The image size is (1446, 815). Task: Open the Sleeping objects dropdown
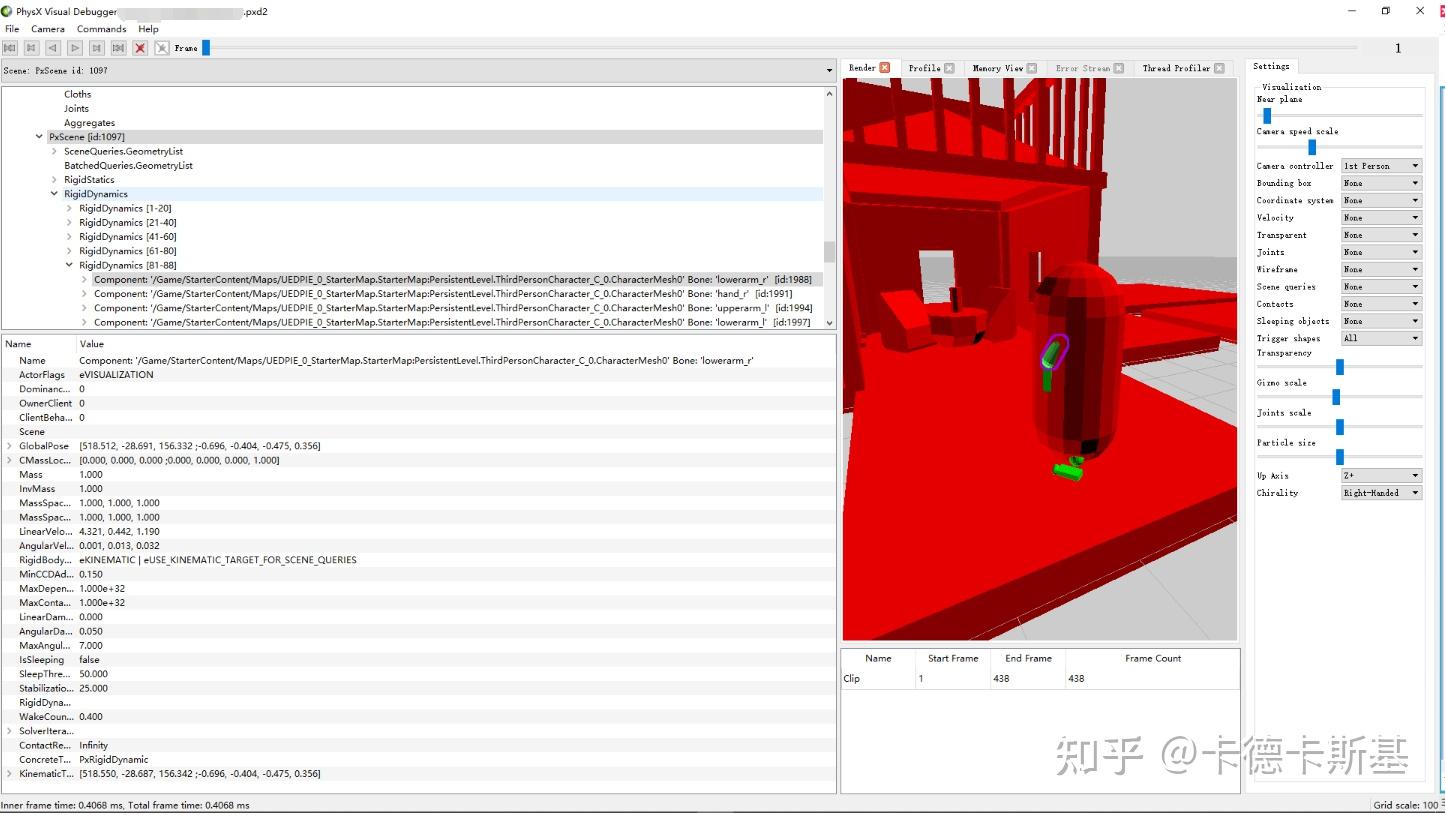[x=1381, y=321]
